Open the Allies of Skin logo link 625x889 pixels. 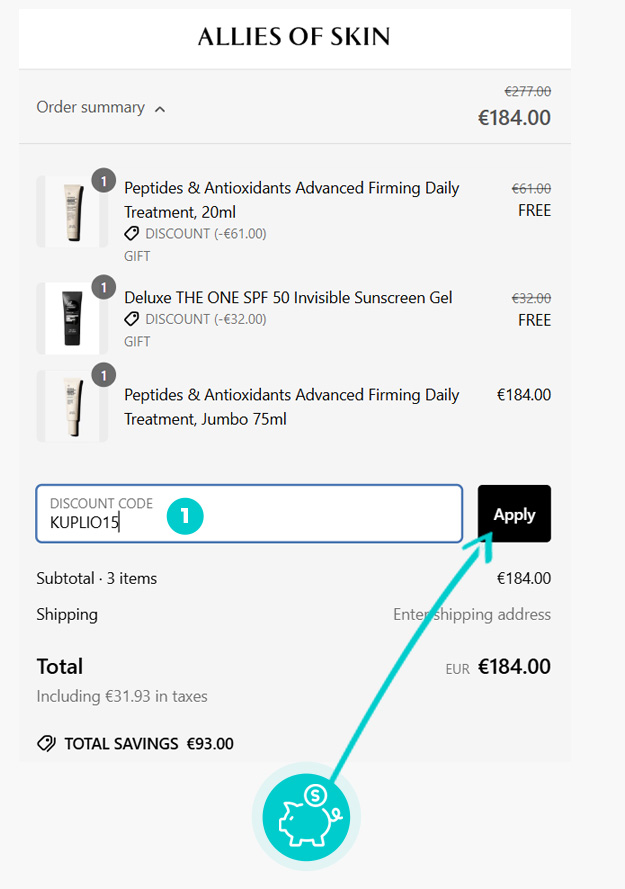[294, 37]
